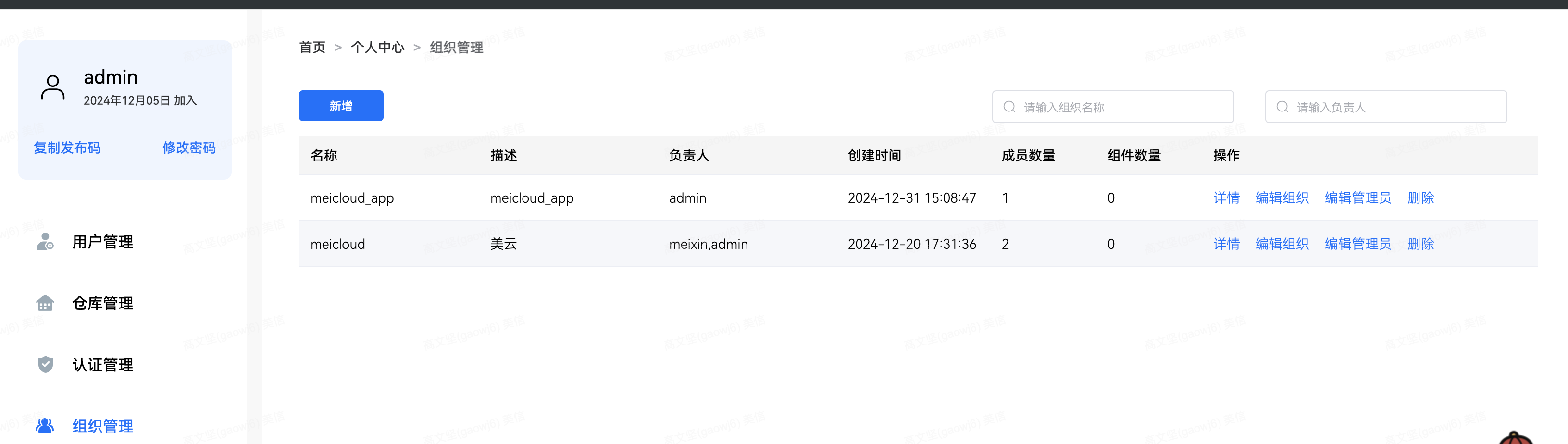Open 详情 for the 美云 row
Screen dimensions: 1568x444
[1226, 244]
